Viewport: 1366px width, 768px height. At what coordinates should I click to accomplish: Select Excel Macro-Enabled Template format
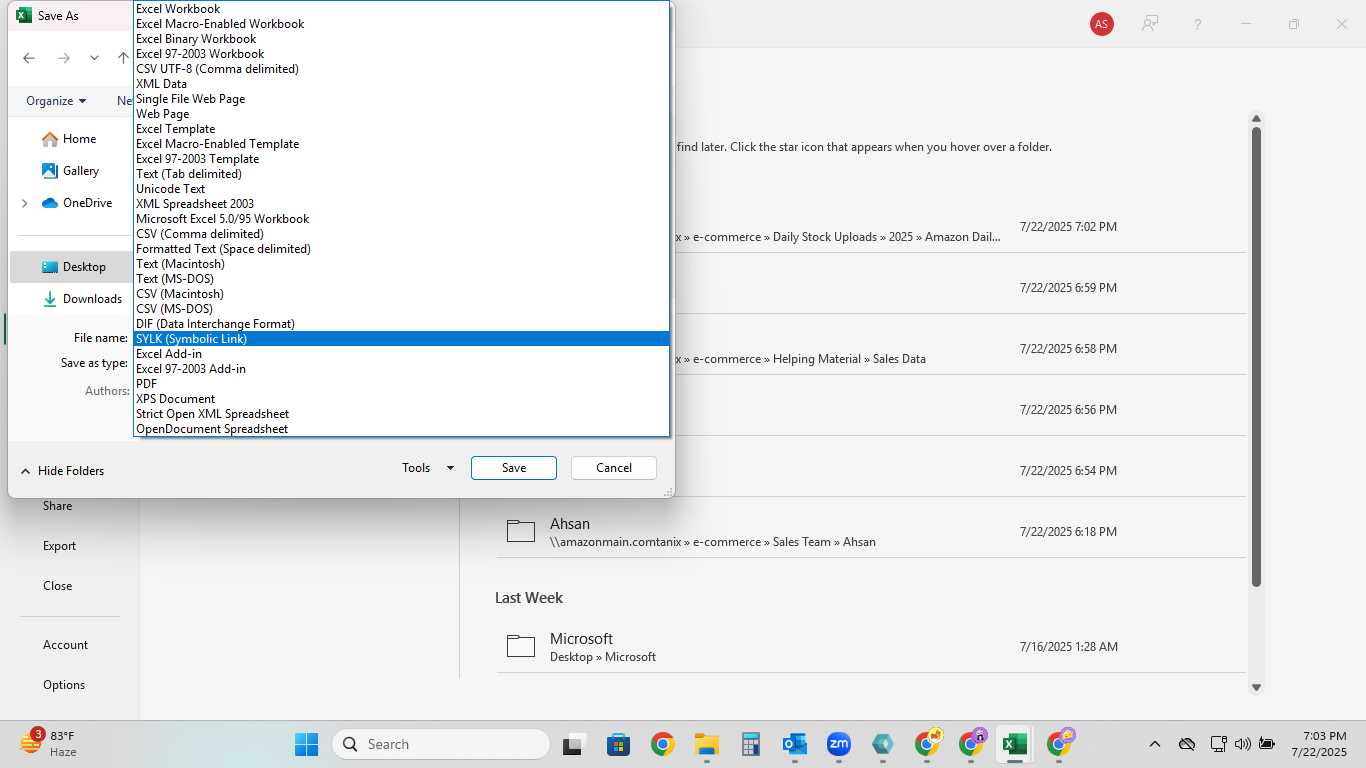coord(401,144)
